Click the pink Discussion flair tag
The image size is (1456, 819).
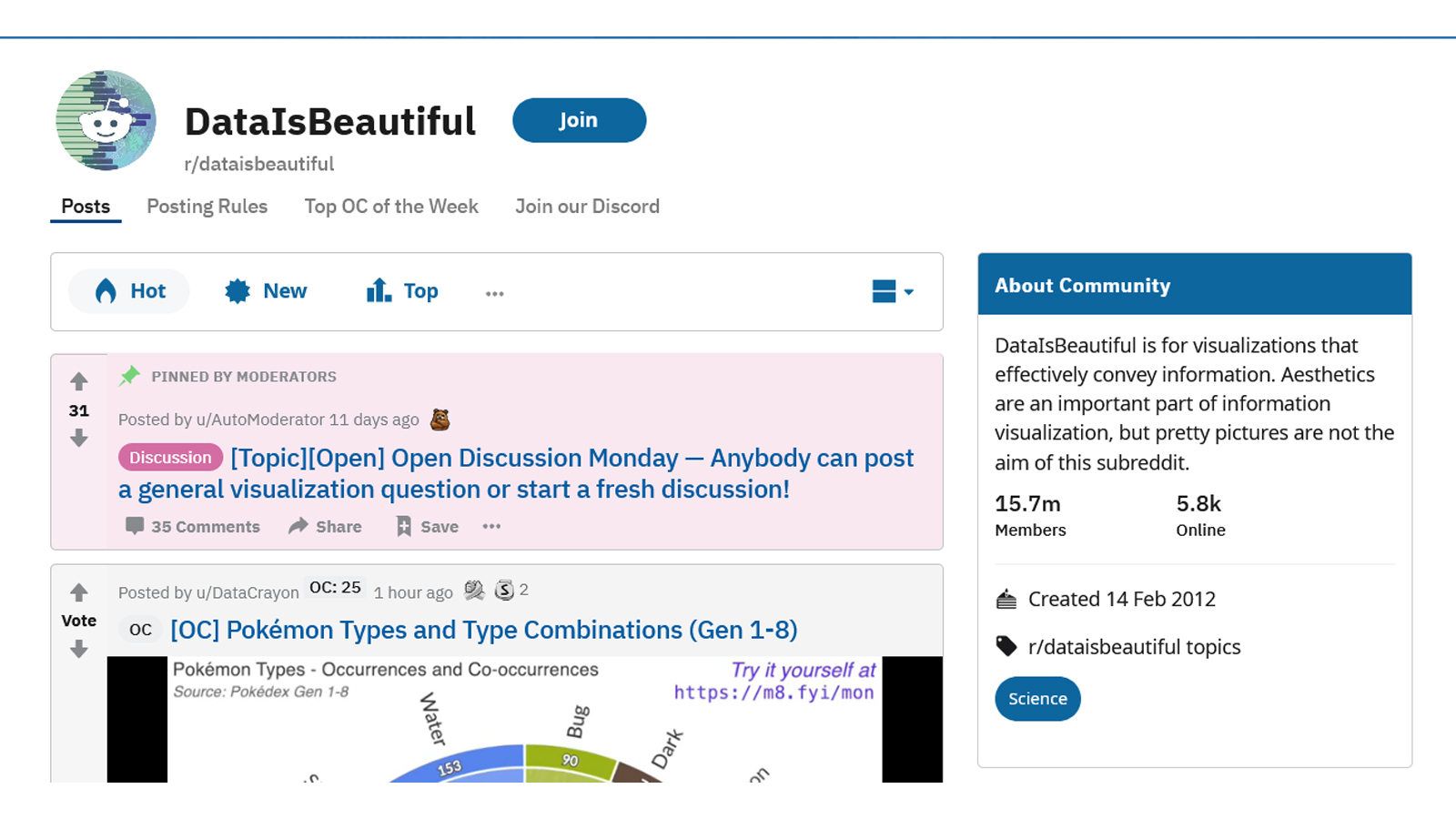[170, 458]
